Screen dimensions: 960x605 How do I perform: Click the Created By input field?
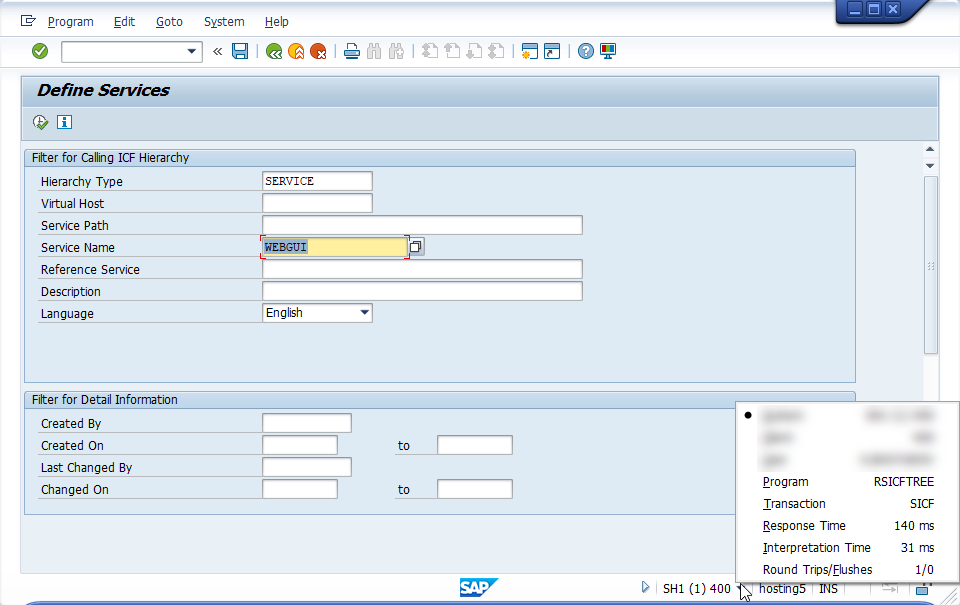(x=307, y=423)
